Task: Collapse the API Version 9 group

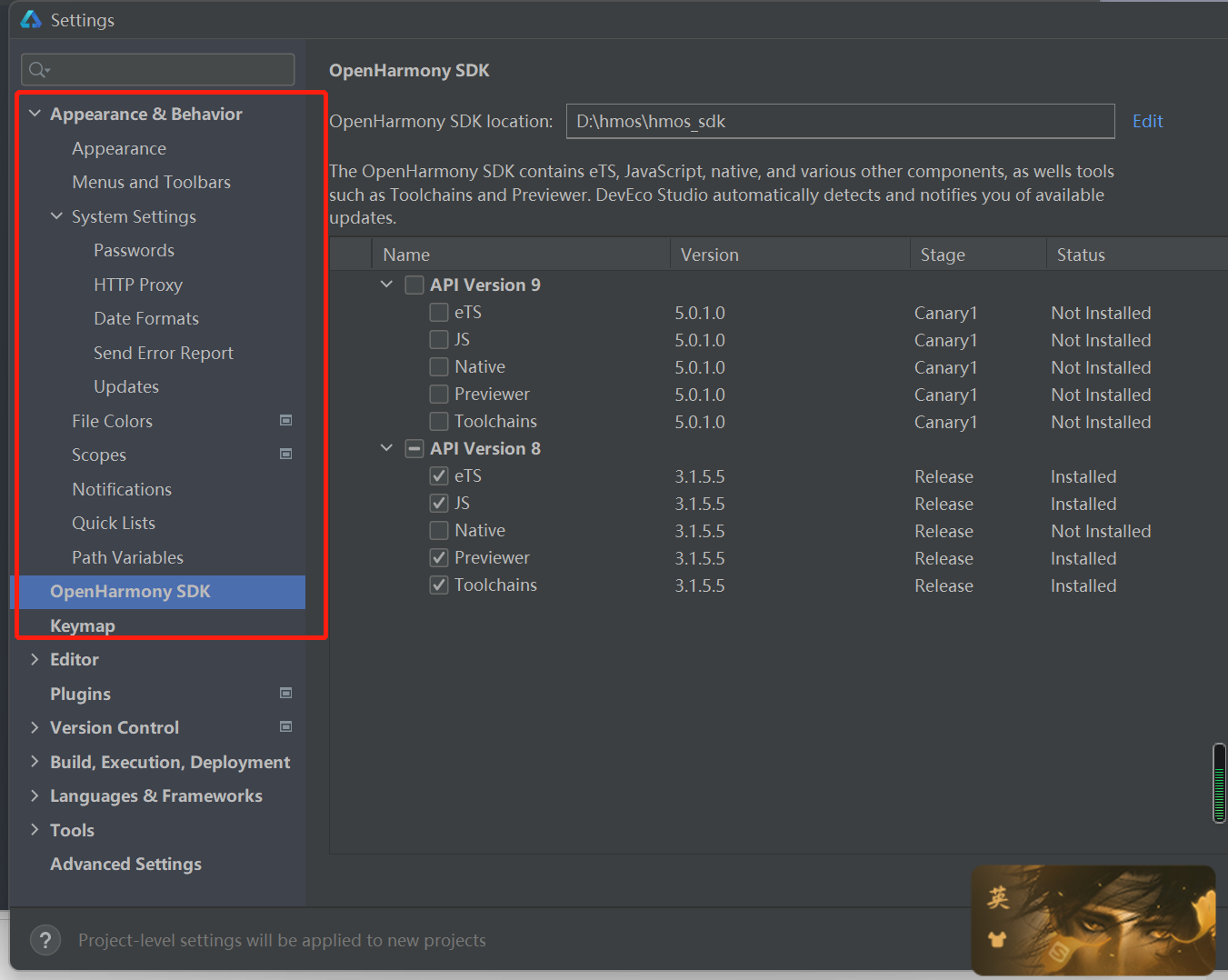Action: [386, 285]
